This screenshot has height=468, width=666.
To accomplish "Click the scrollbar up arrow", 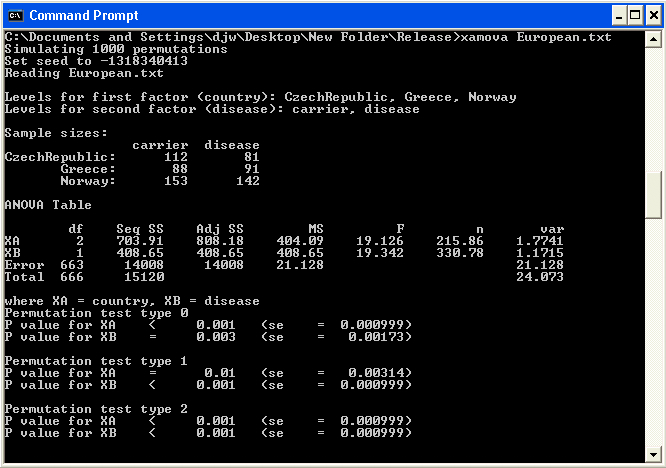I will pos(653,39).
